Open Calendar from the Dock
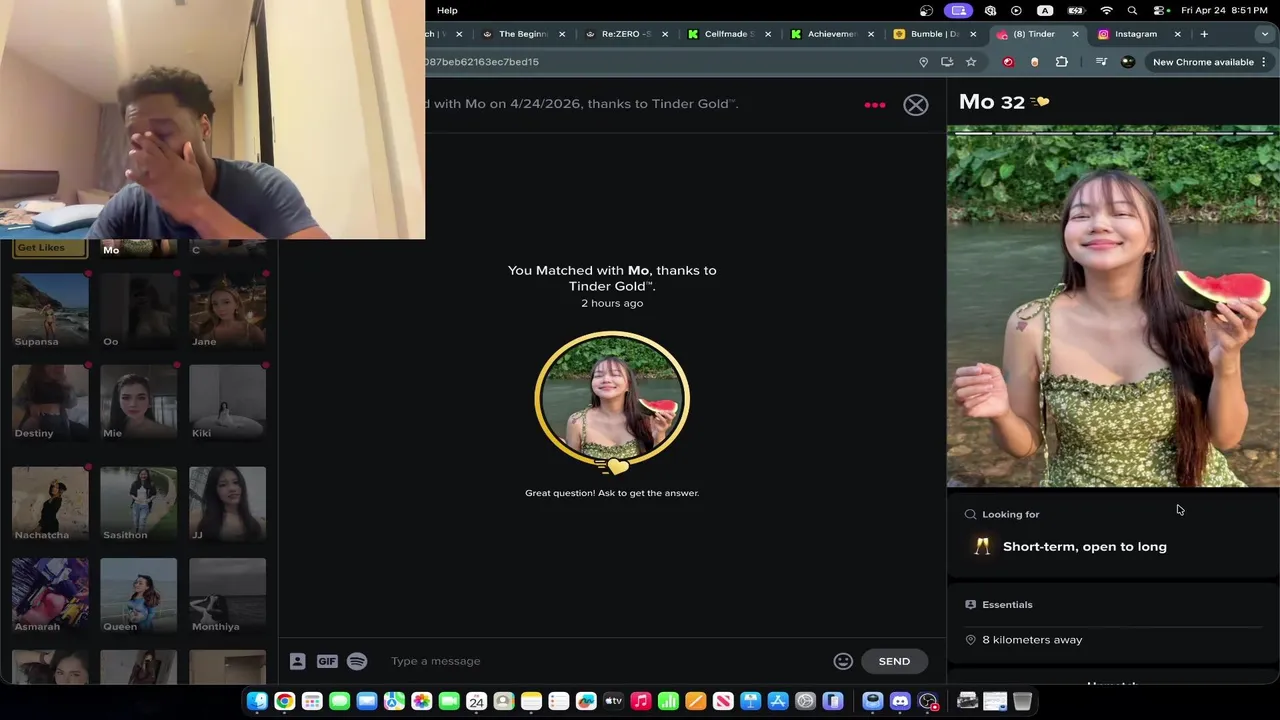This screenshot has height=720, width=1280. (x=476, y=702)
